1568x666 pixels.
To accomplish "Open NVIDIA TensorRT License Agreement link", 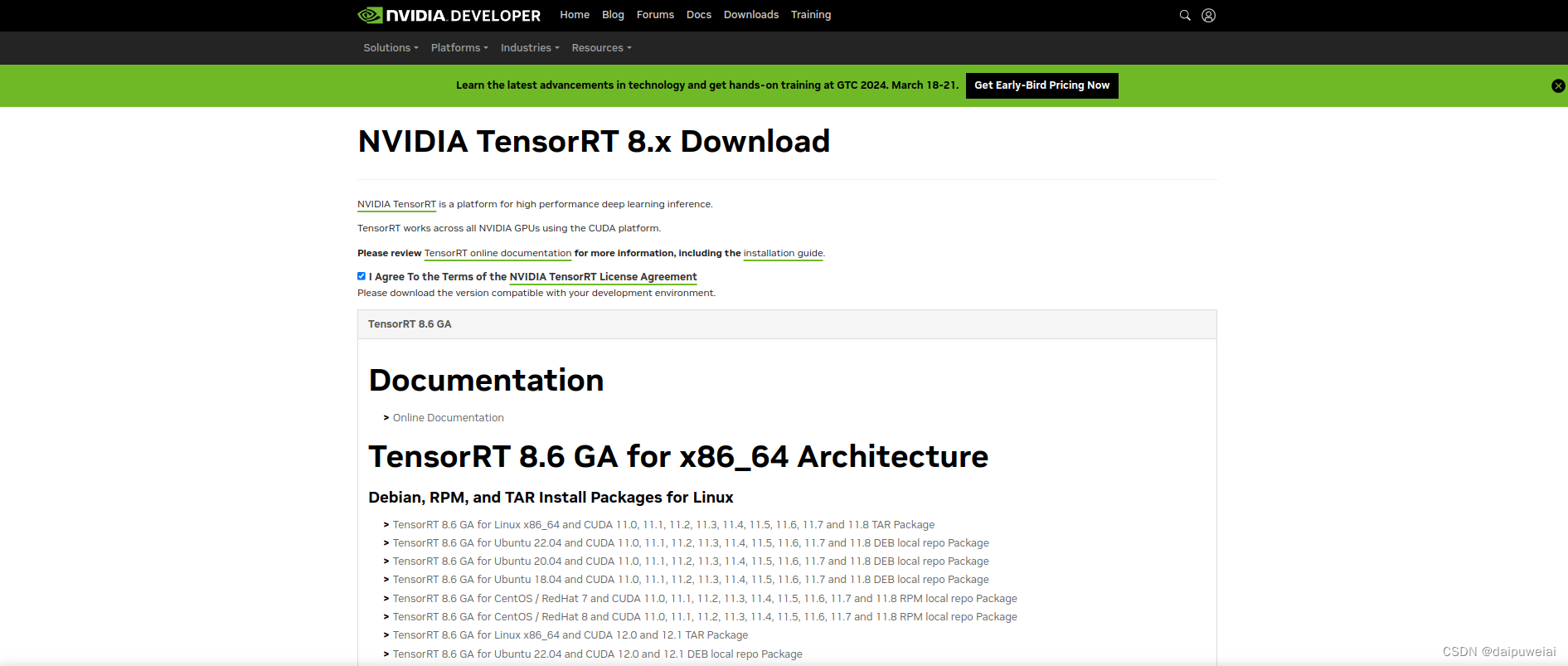I will [x=603, y=277].
